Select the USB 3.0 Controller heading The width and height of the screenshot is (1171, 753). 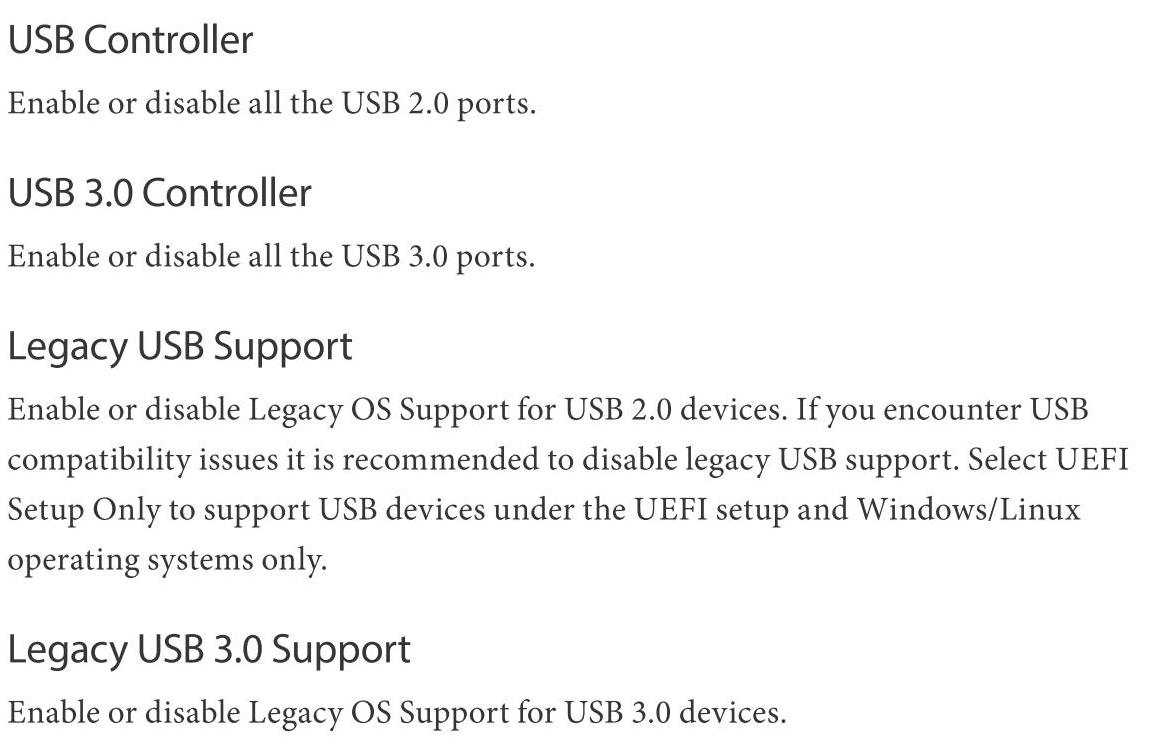pos(159,193)
